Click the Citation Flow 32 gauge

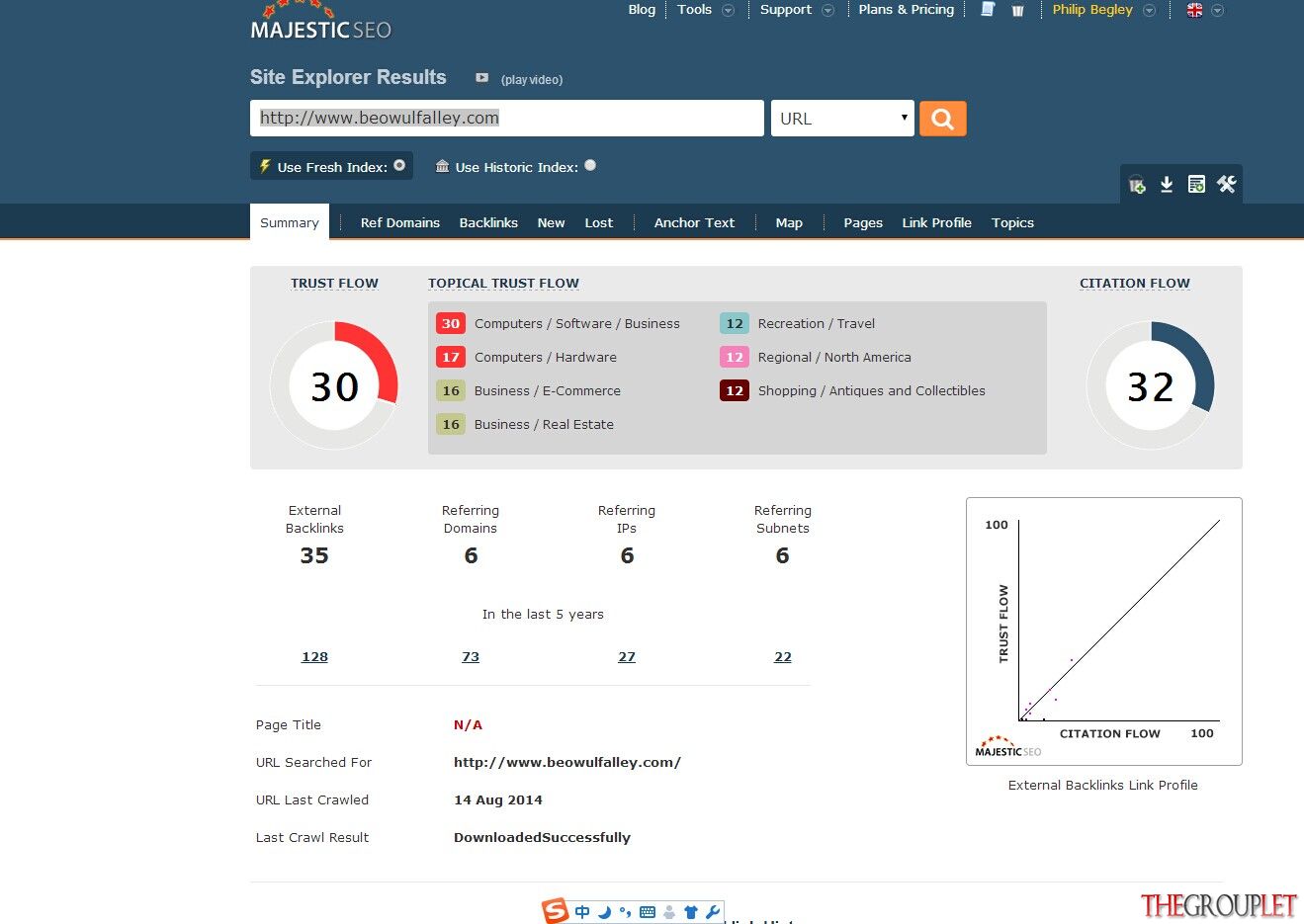point(1151,385)
